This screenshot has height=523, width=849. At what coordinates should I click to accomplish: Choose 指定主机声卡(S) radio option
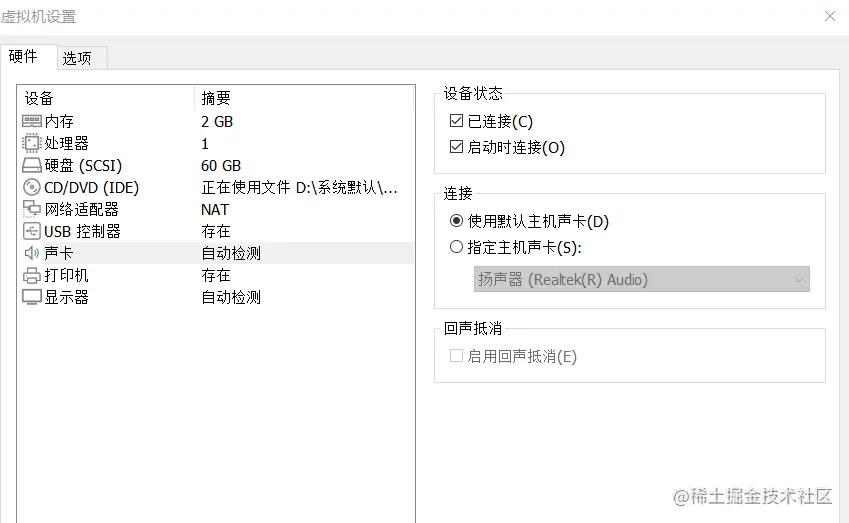pyautogui.click(x=457, y=247)
